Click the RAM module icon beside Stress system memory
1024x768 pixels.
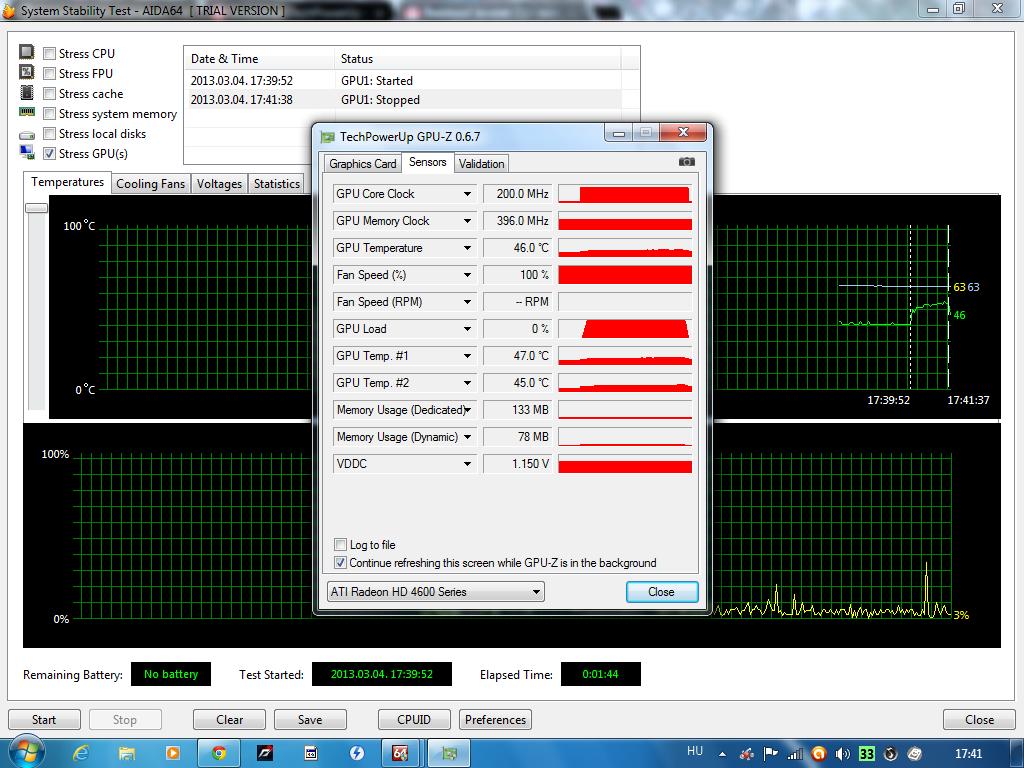pyautogui.click(x=27, y=112)
